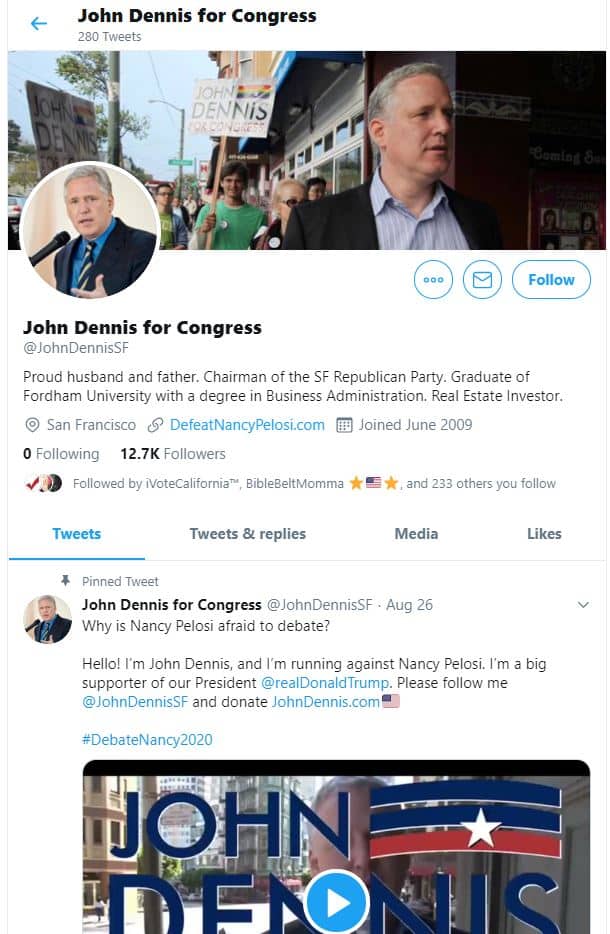Click the JohnDennis.com donate link
The width and height of the screenshot is (610, 934).
[326, 702]
